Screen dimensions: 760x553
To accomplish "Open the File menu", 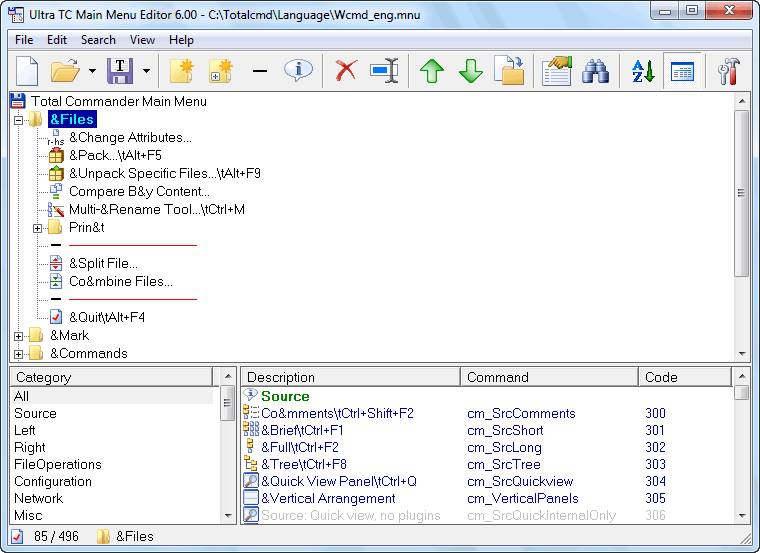I will 24,40.
